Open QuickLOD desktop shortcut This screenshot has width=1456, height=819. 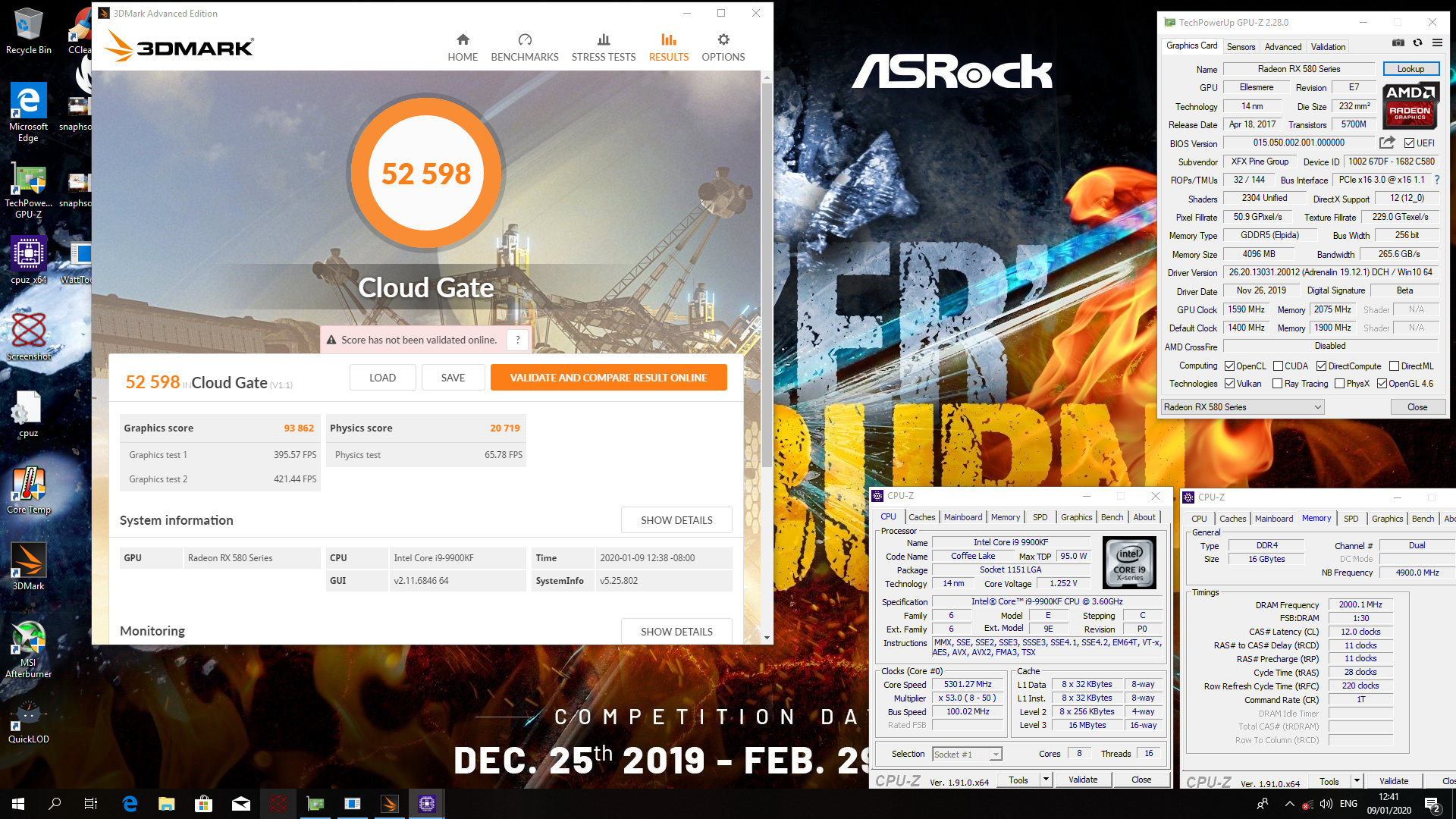point(29,721)
